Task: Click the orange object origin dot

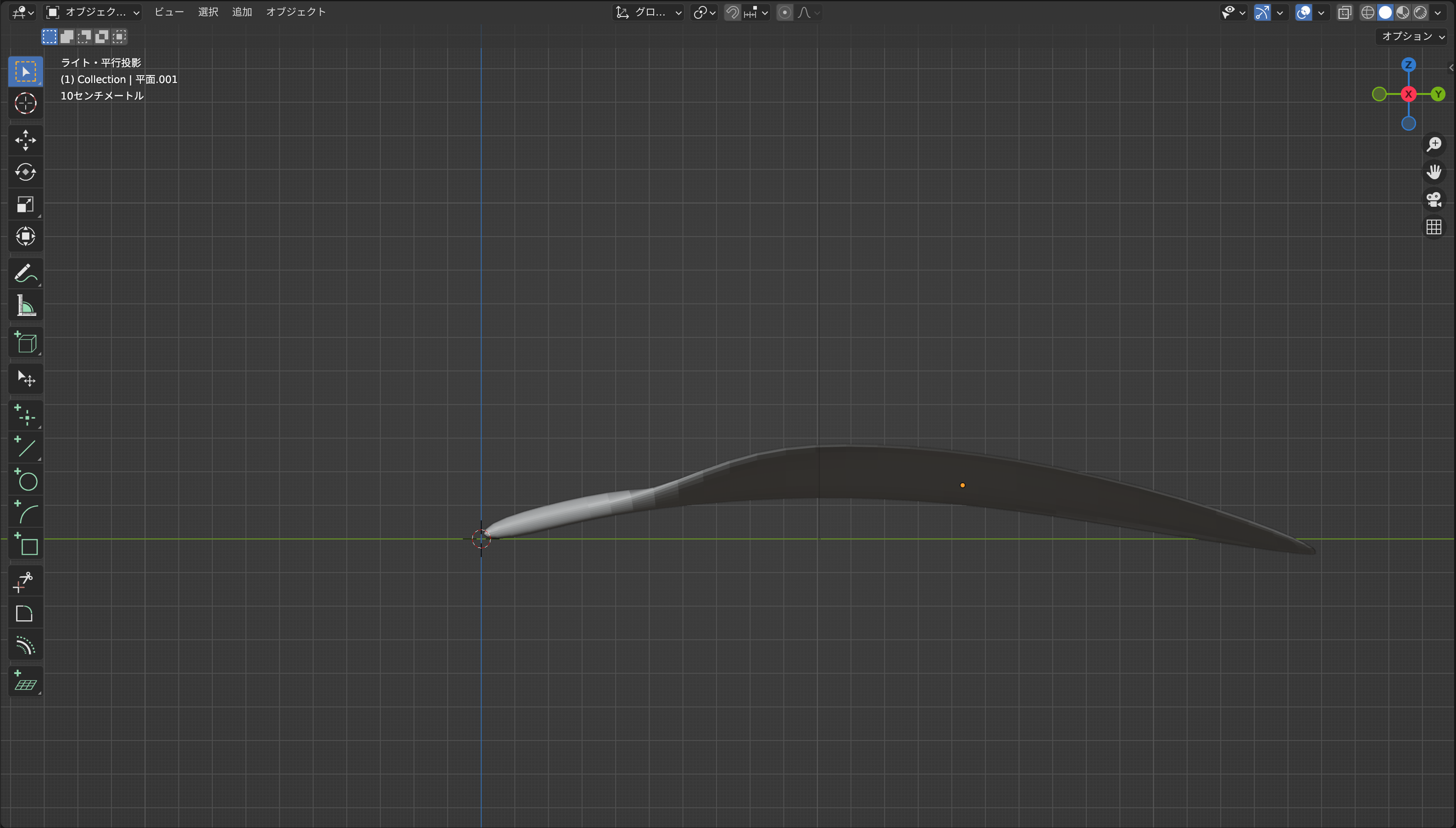Action: (x=963, y=485)
